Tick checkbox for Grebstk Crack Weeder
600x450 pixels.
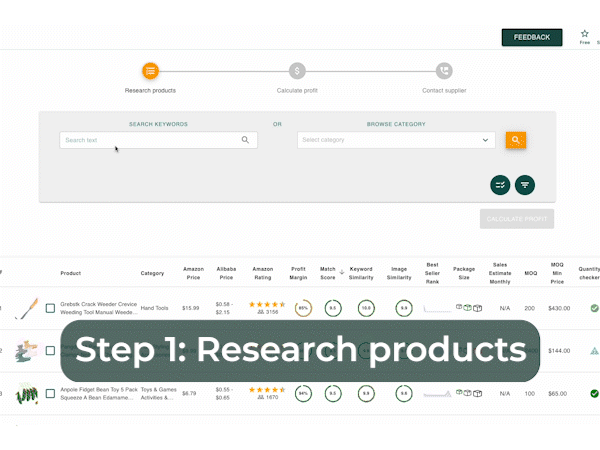click(50, 308)
